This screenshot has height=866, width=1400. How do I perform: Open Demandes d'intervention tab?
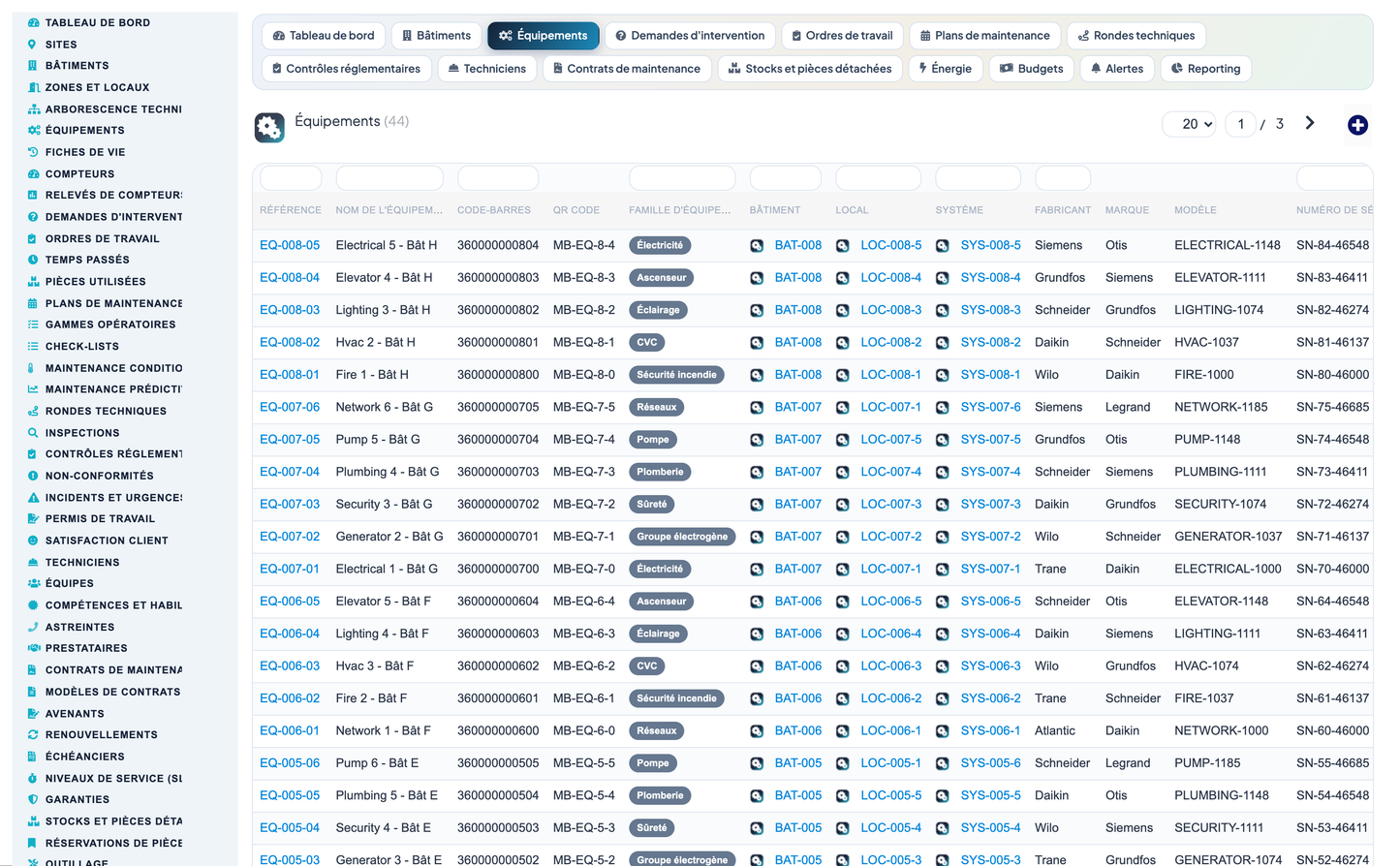(690, 36)
